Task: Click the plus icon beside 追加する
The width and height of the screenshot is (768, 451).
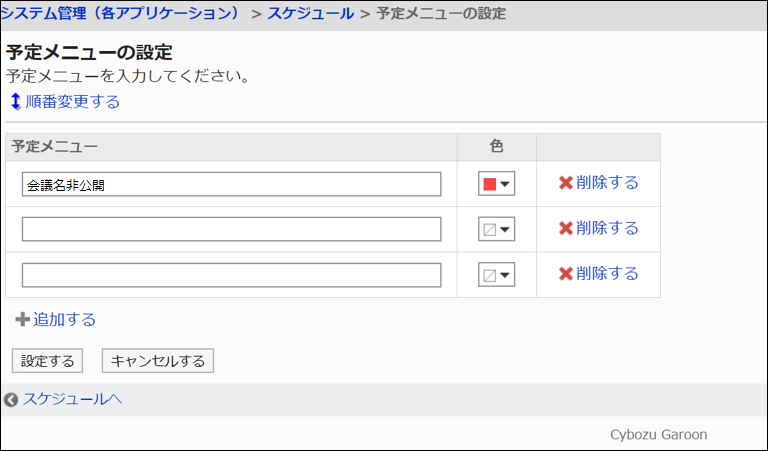Action: coord(22,320)
